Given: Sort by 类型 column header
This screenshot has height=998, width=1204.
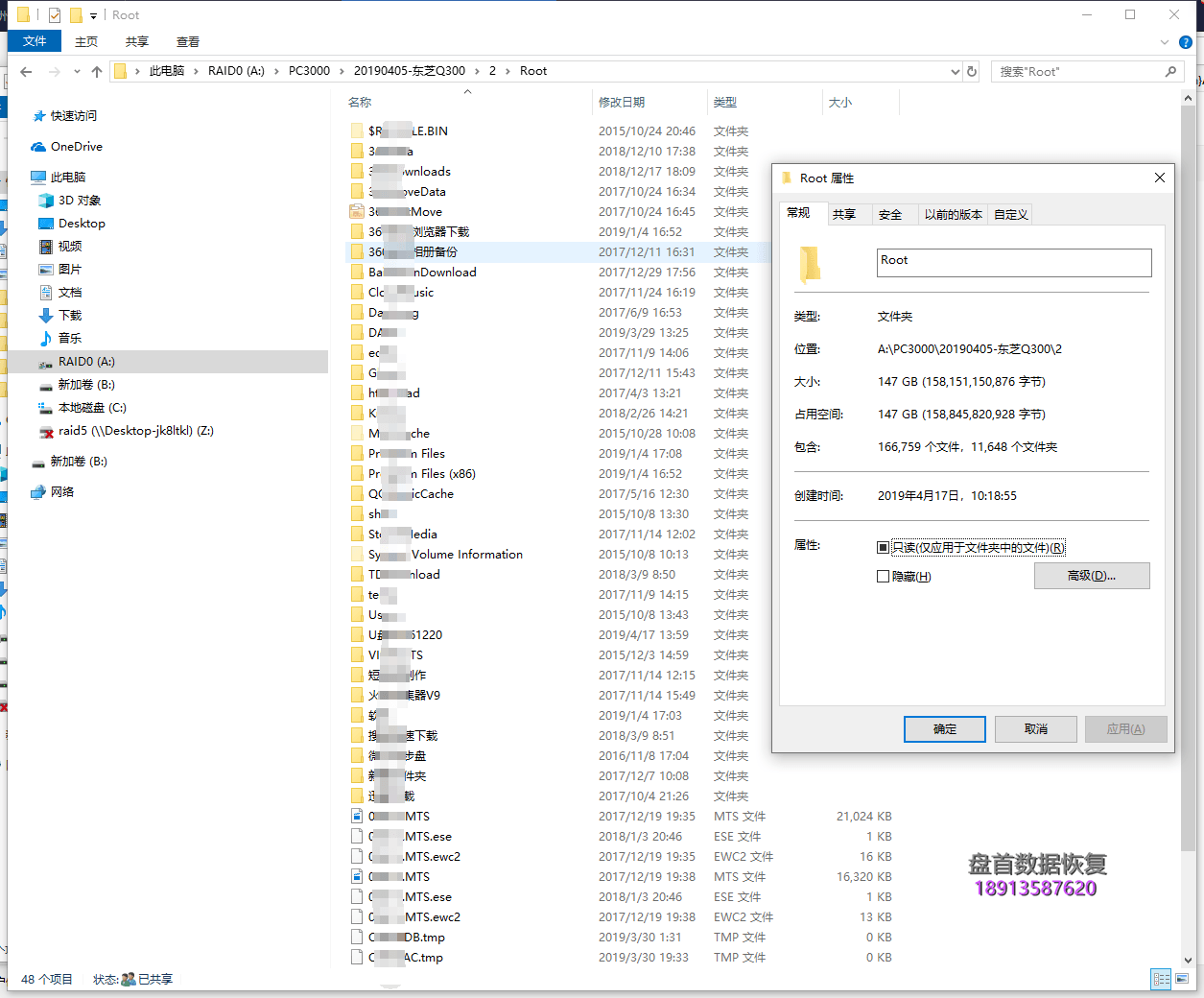Looking at the screenshot, I should (764, 103).
